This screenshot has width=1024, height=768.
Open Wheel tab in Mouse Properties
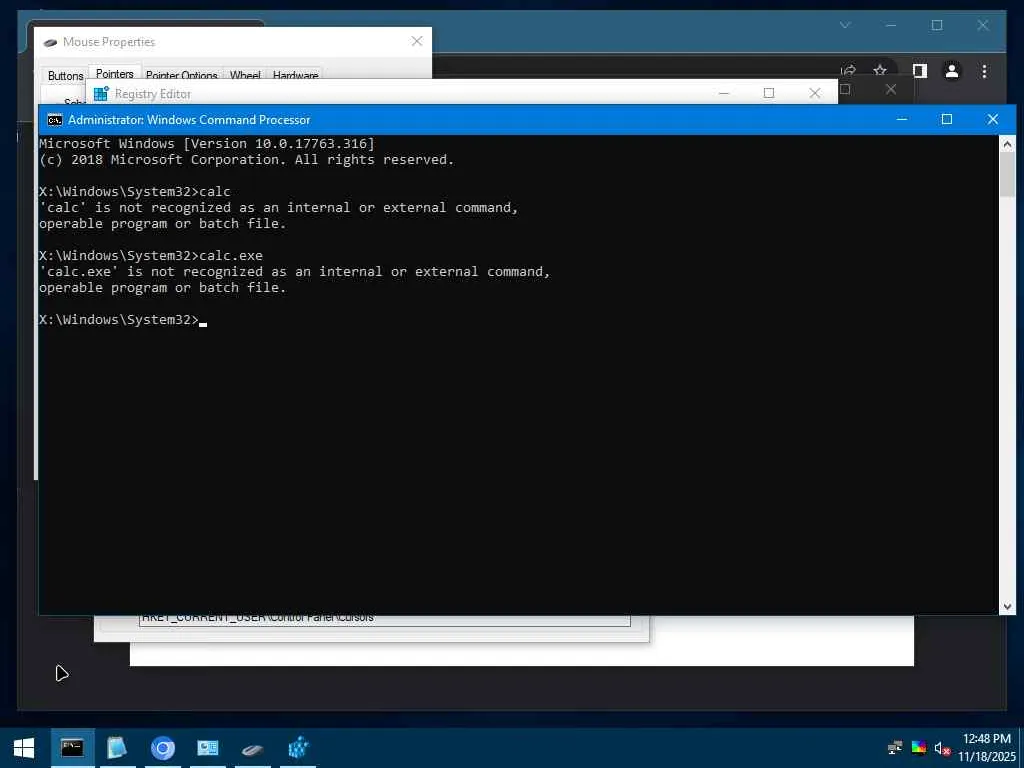tap(245, 76)
